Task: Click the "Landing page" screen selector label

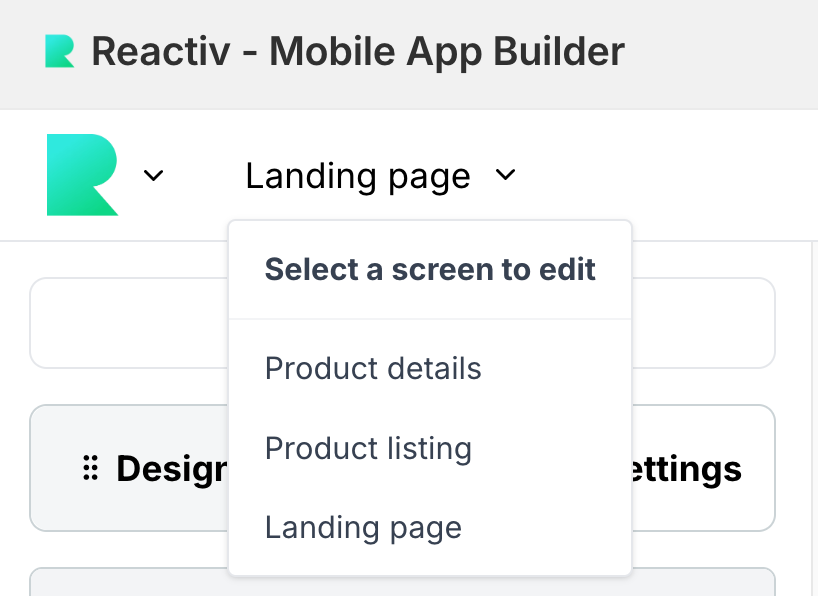Action: tap(357, 176)
